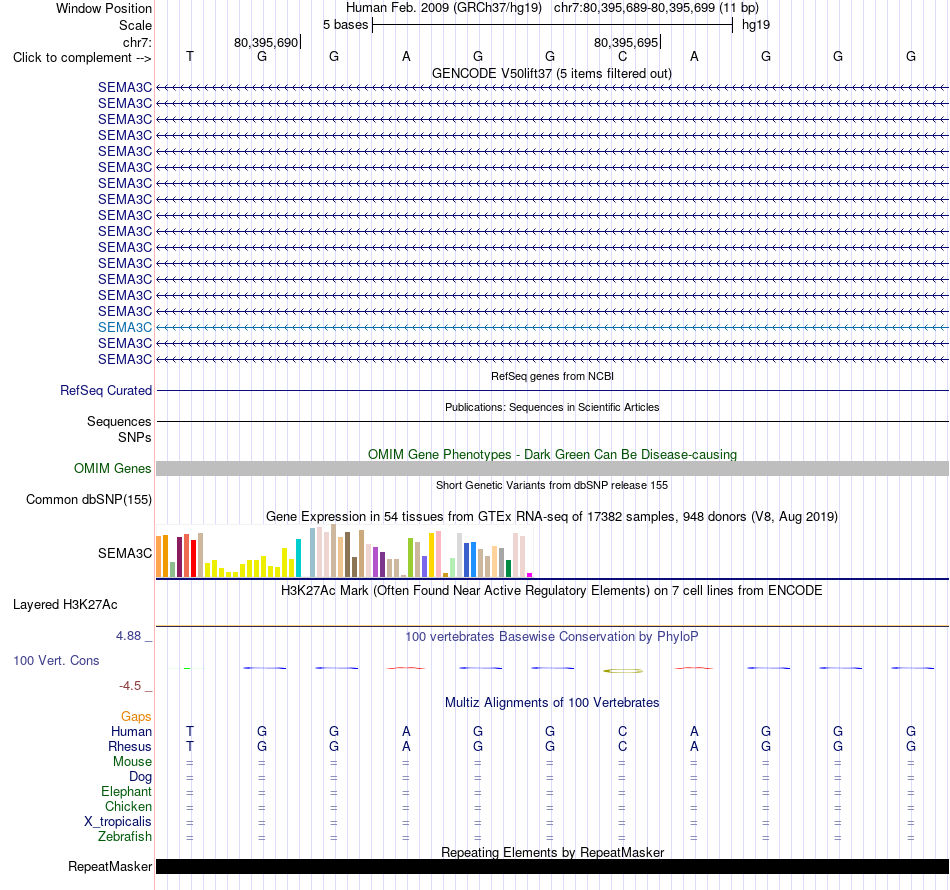950x890 pixels.
Task: Select the Gaps label in Multiz track
Action: pos(136,717)
